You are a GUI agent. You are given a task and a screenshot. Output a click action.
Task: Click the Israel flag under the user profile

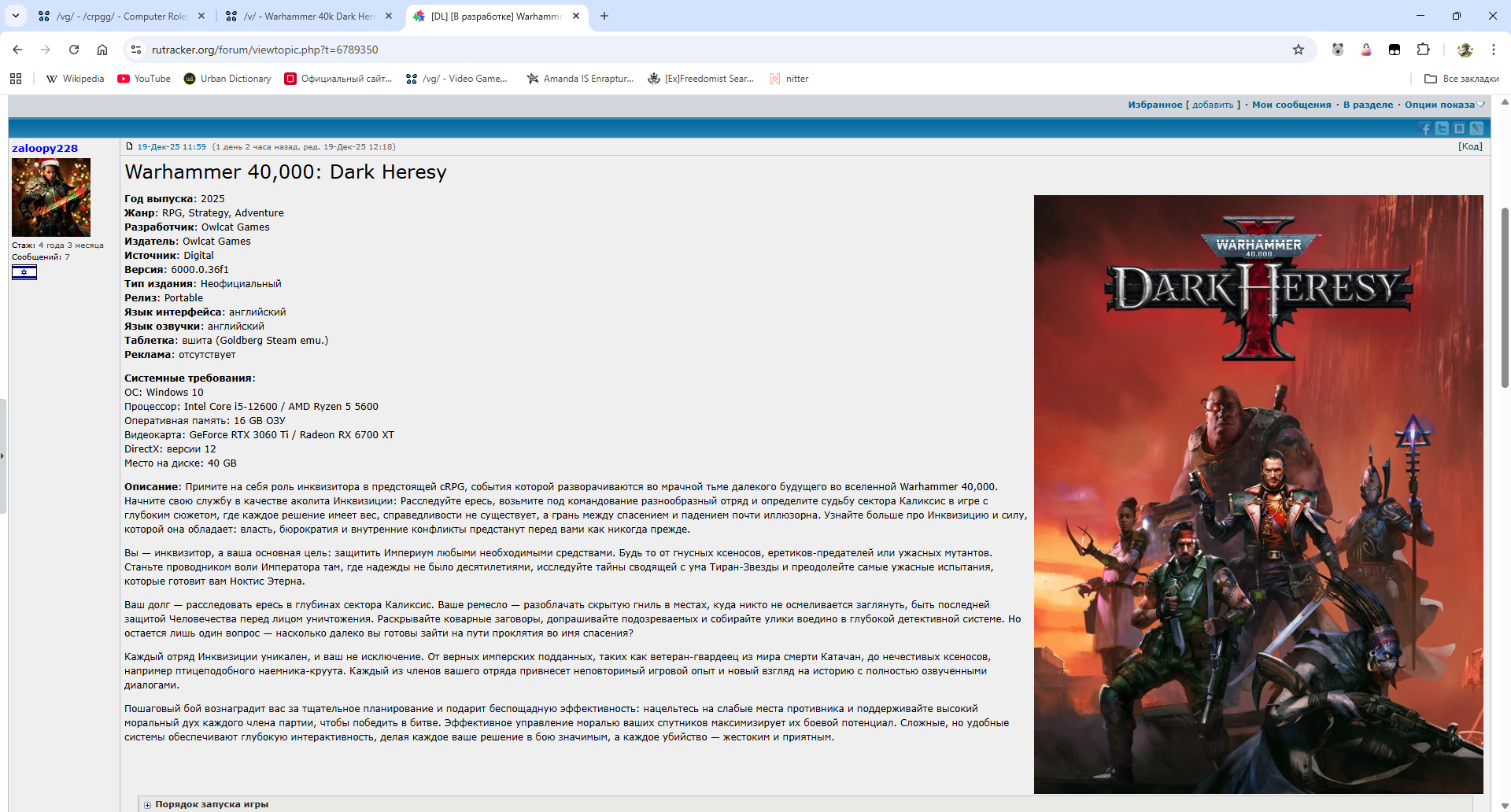point(24,272)
